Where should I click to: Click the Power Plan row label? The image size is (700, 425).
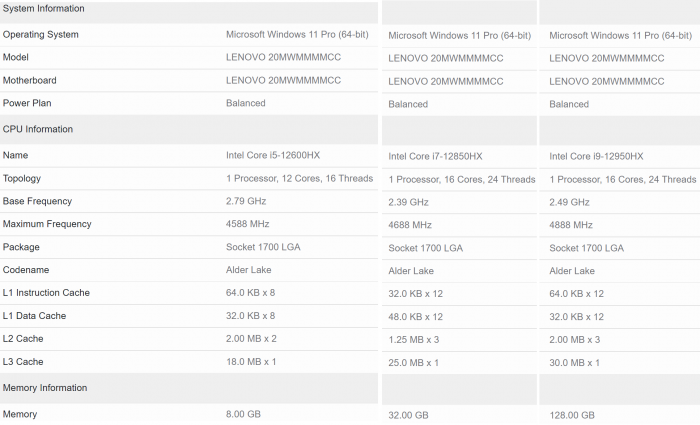[x=27, y=103]
